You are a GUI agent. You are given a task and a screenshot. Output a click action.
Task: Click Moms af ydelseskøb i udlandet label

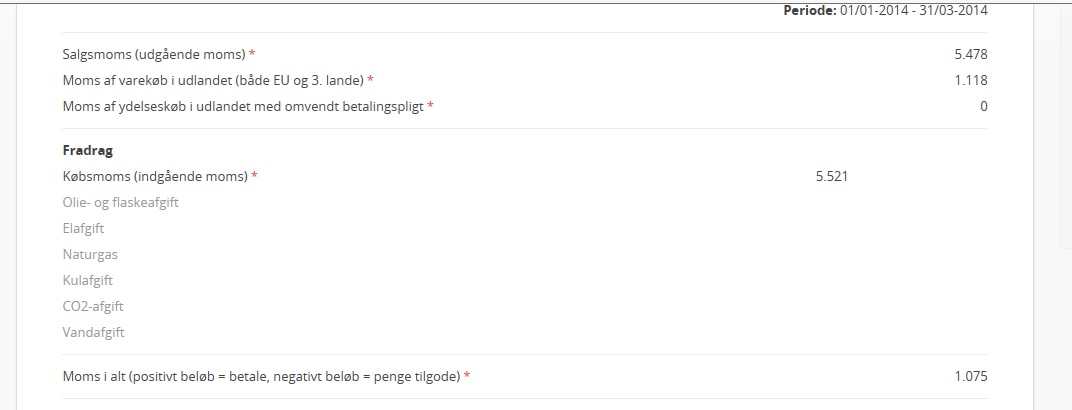(x=243, y=106)
